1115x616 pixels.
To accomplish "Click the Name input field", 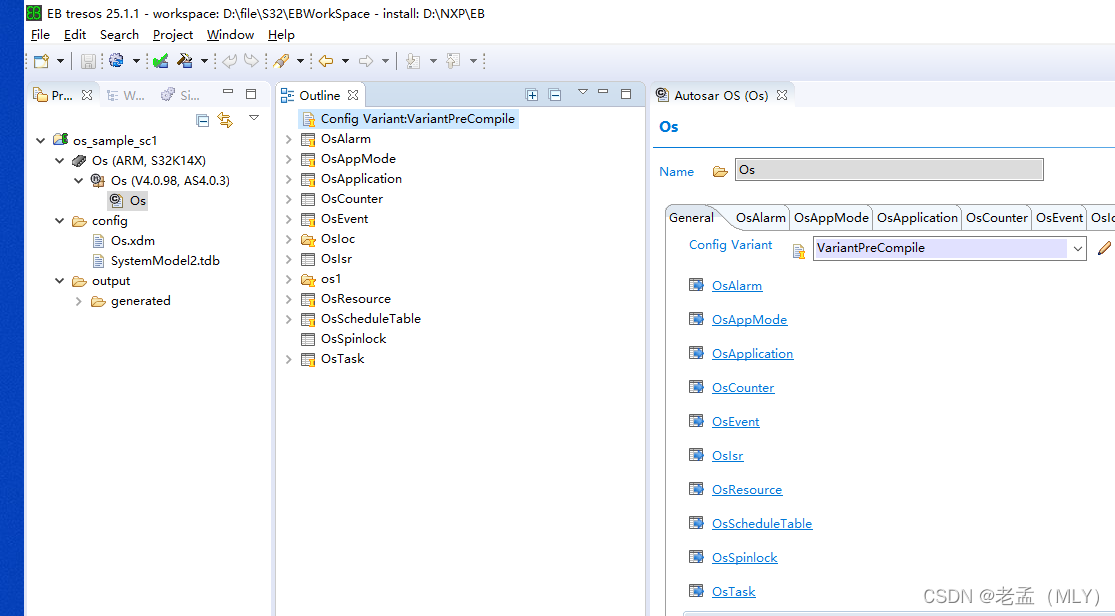I will (x=889, y=170).
